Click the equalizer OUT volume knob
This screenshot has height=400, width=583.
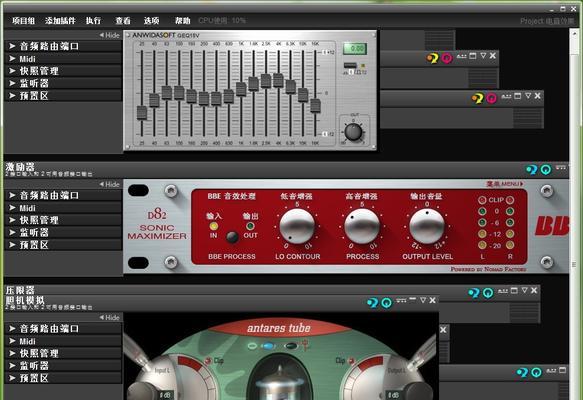[x=353, y=132]
